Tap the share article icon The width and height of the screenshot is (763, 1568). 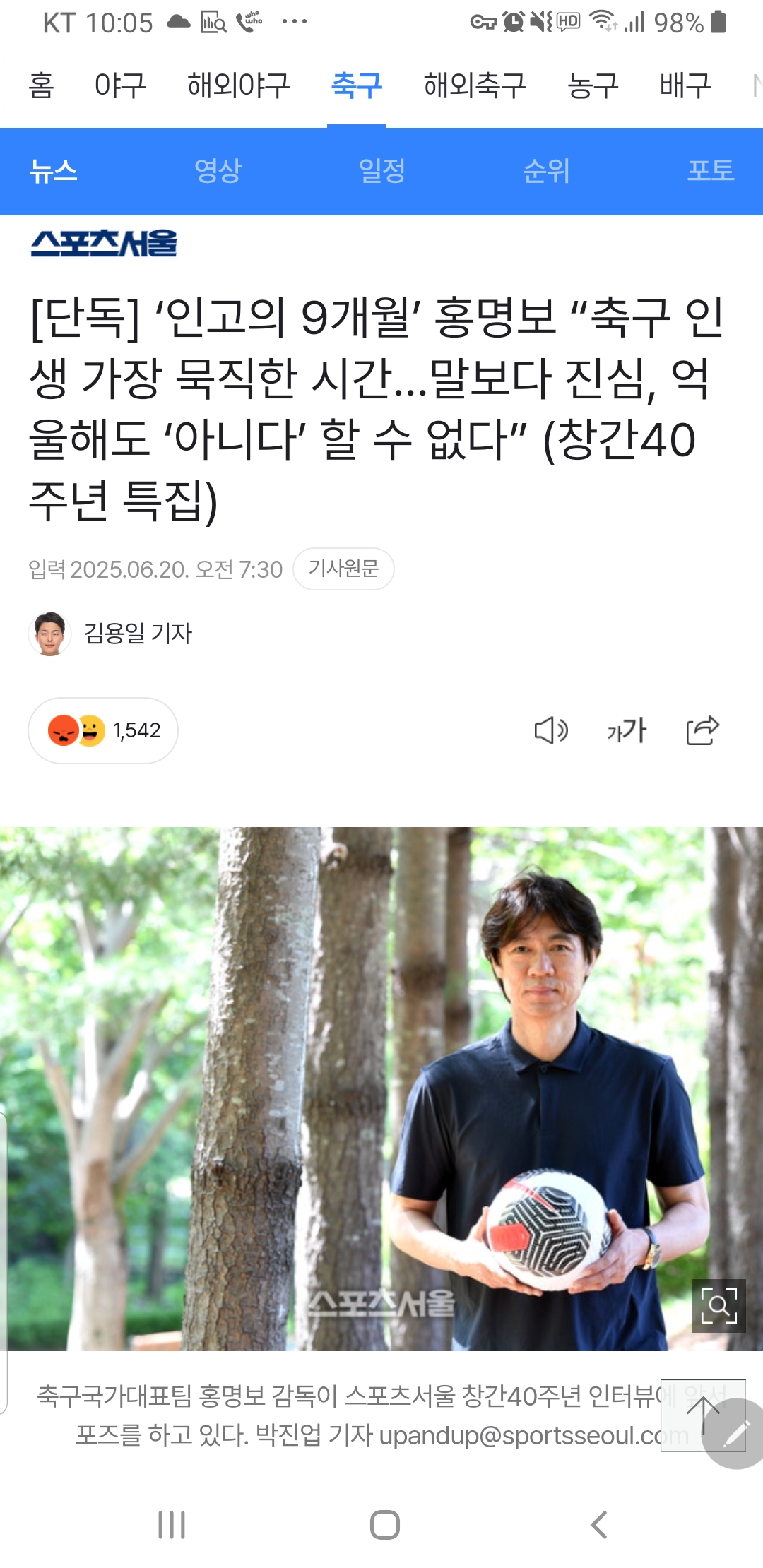coord(702,730)
